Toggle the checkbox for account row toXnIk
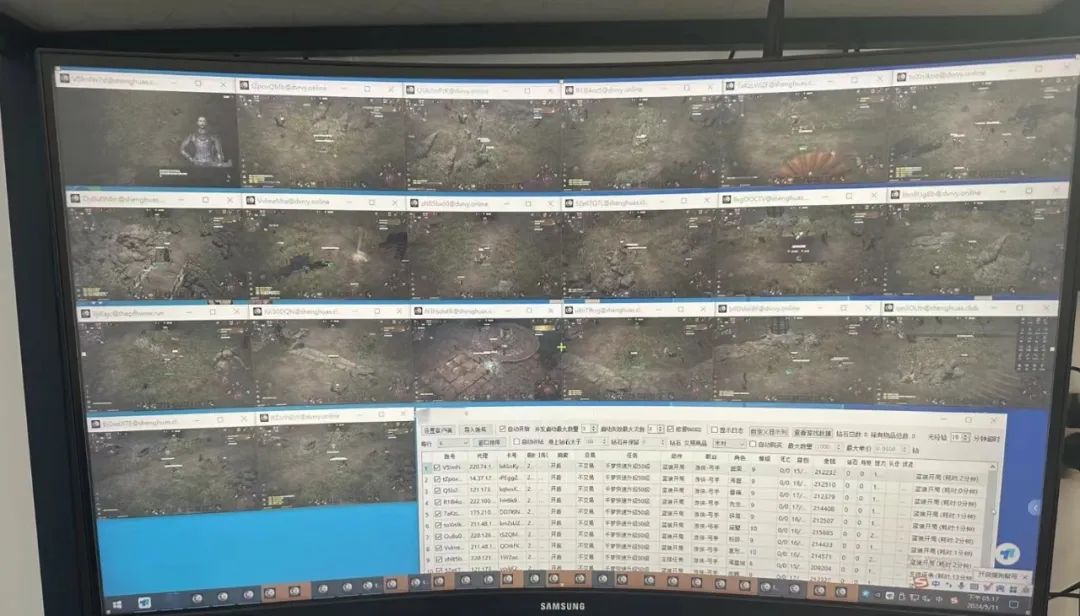The height and width of the screenshot is (616, 1080). 438,525
